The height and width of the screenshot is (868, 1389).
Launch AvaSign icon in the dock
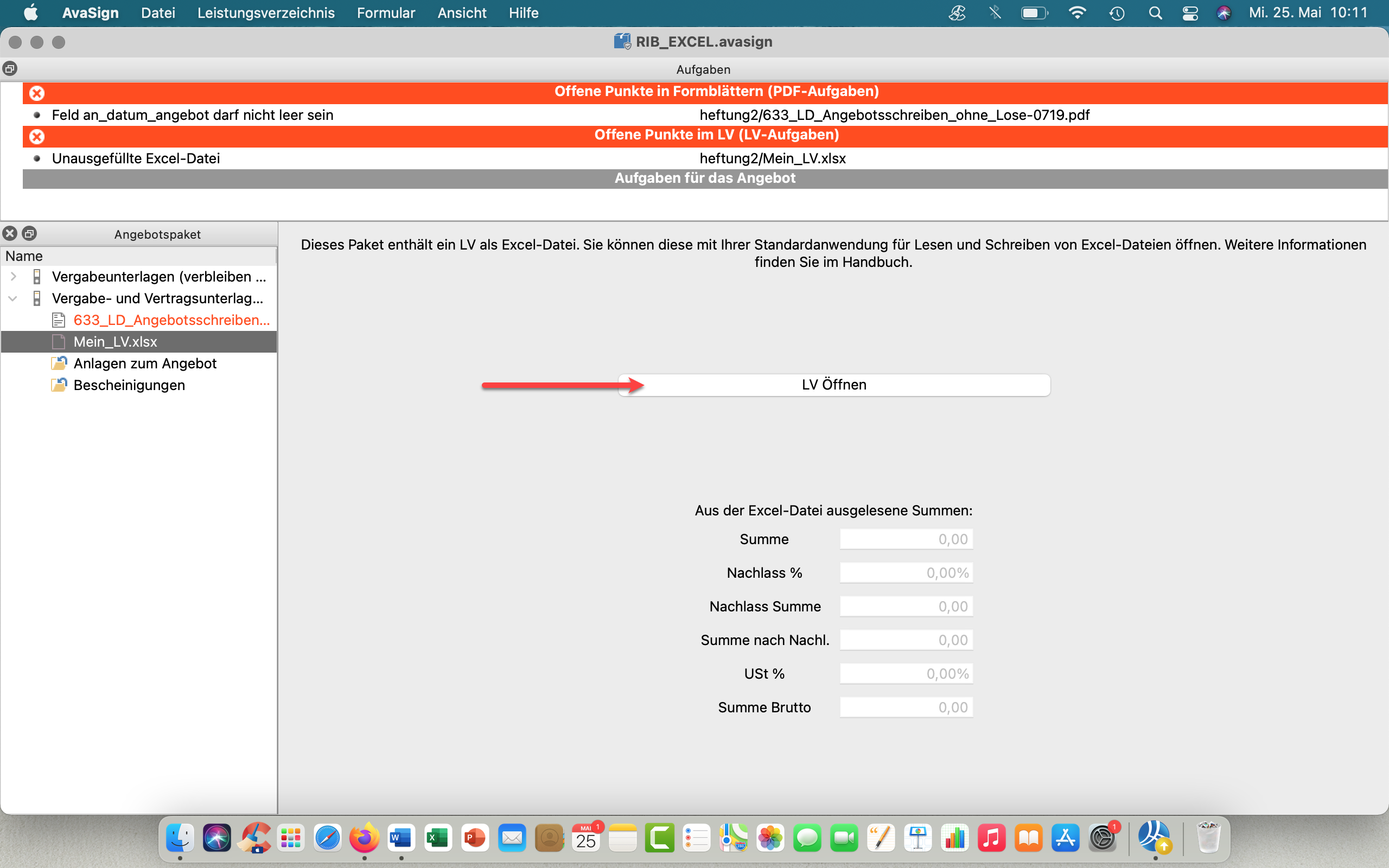(1154, 837)
